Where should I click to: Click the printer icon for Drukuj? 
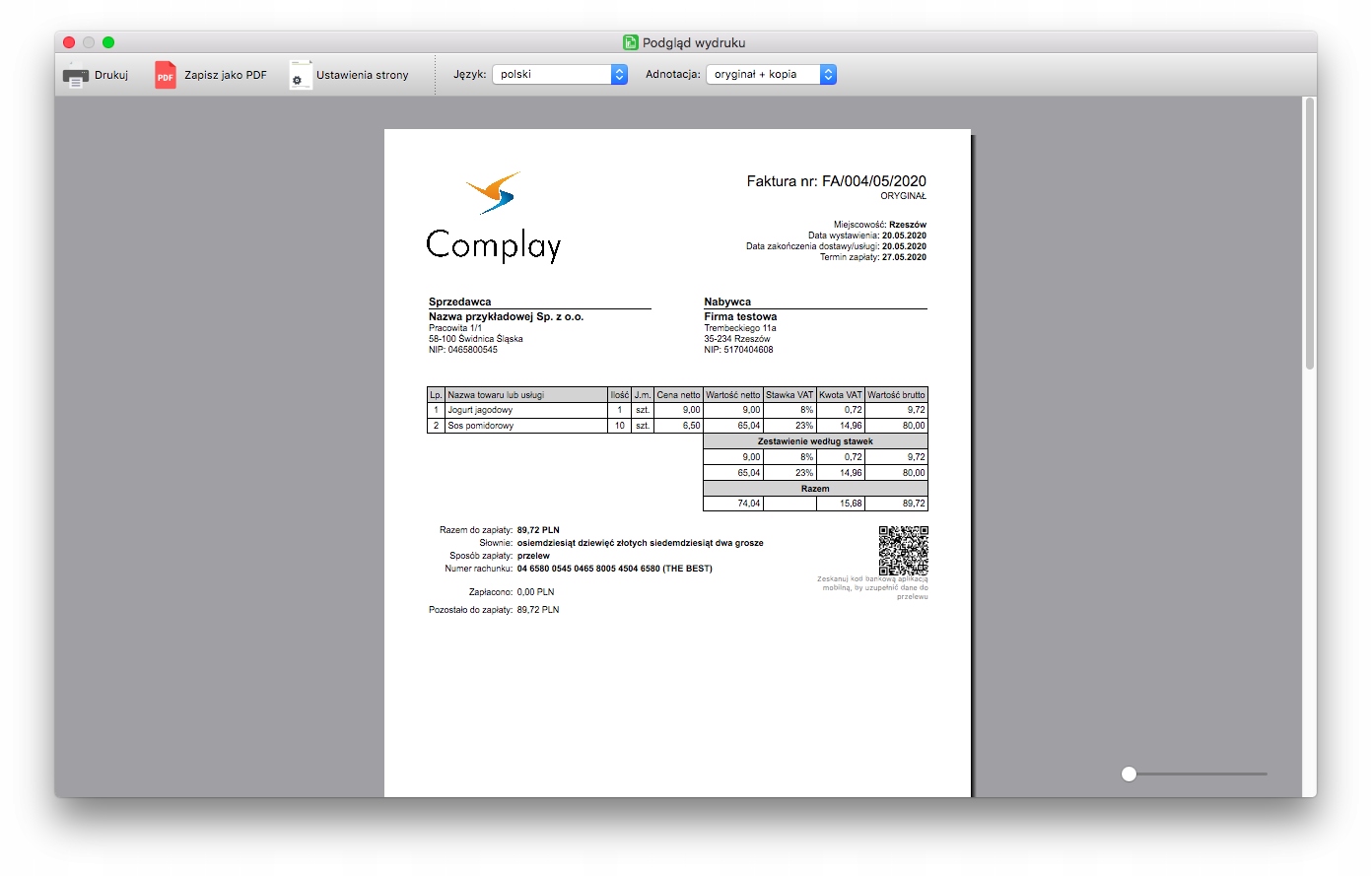click(x=76, y=75)
